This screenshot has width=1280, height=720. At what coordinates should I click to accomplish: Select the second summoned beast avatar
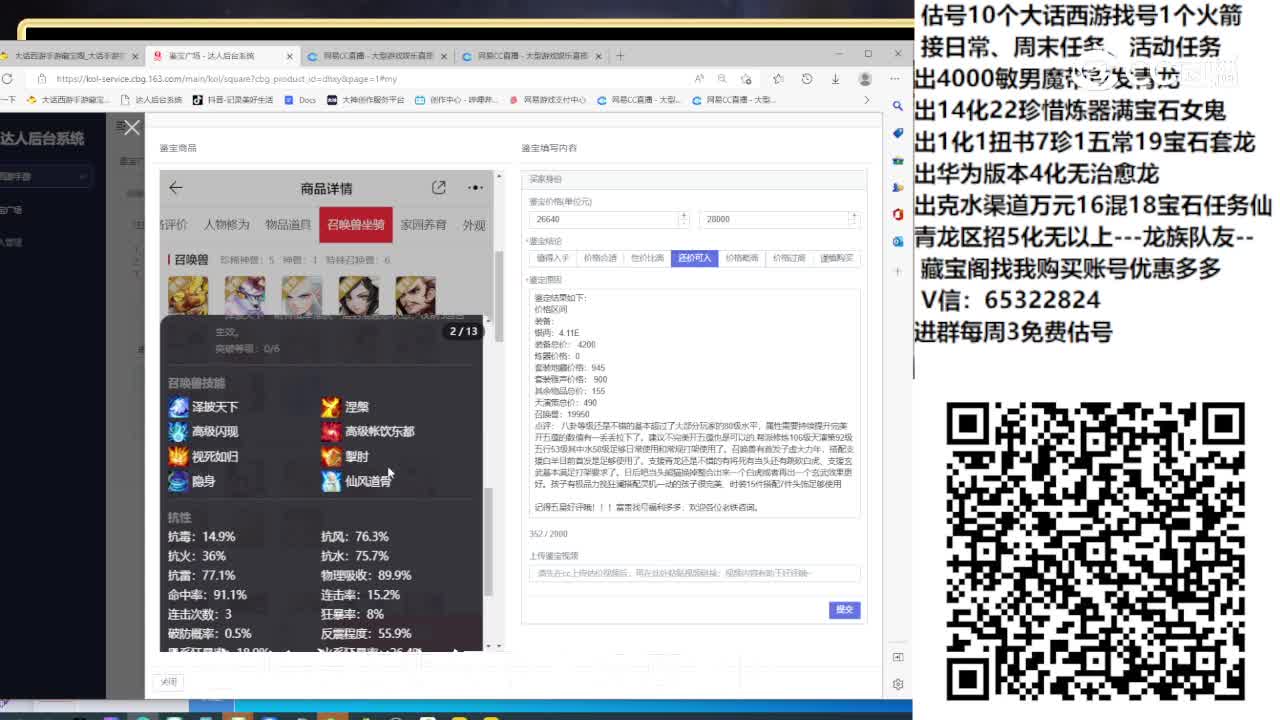coord(245,296)
